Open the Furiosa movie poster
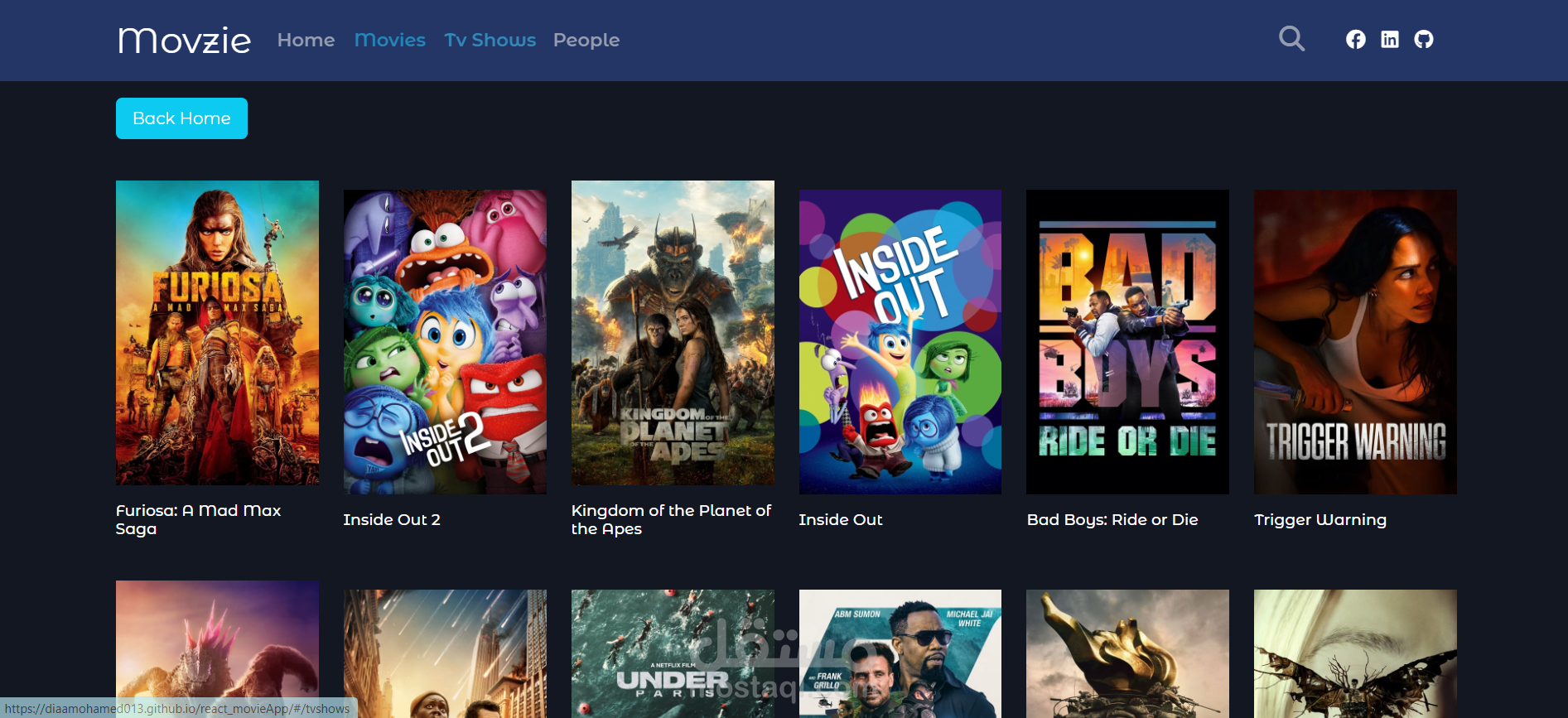1568x718 pixels. [x=217, y=333]
